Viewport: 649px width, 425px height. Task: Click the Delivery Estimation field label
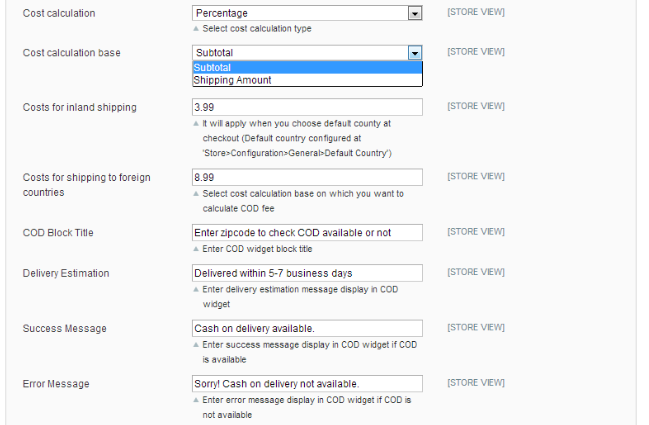[x=66, y=273]
